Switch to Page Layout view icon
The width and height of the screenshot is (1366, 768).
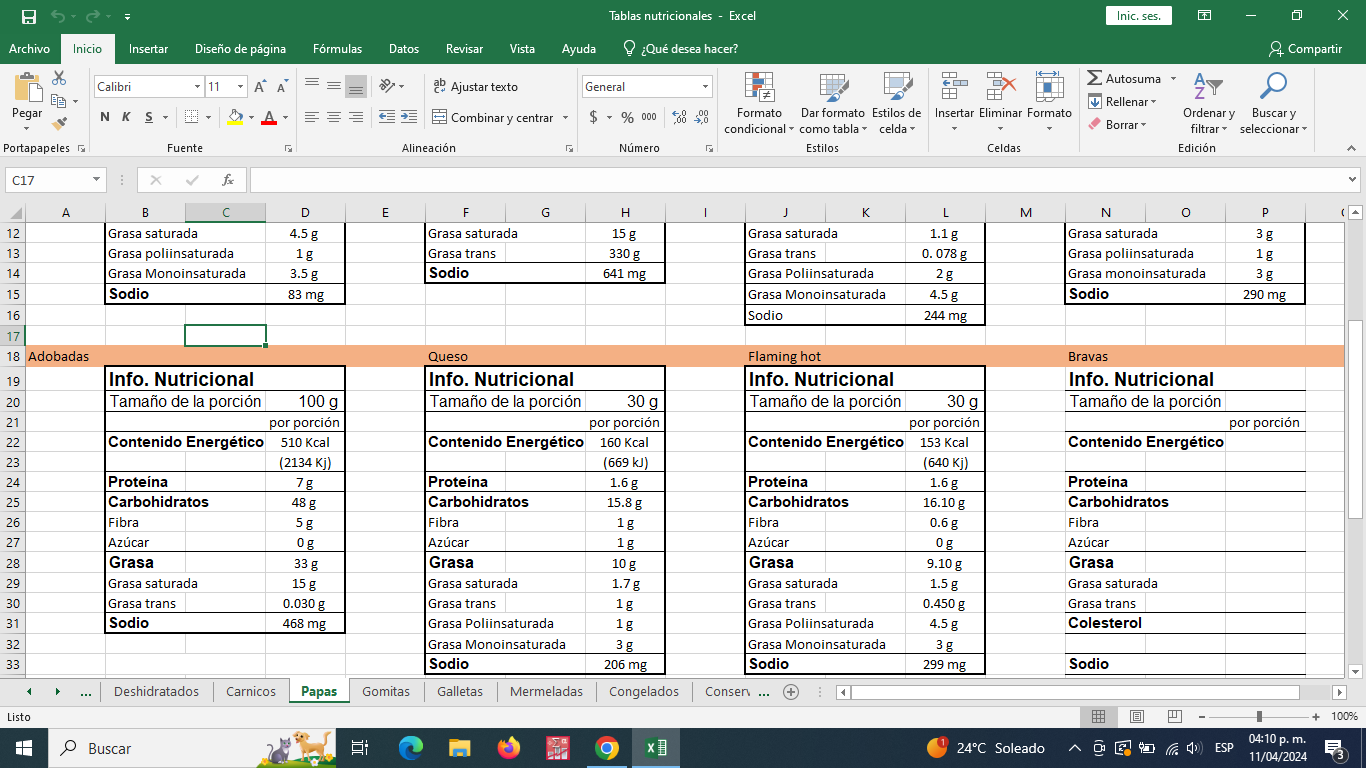coord(1137,716)
